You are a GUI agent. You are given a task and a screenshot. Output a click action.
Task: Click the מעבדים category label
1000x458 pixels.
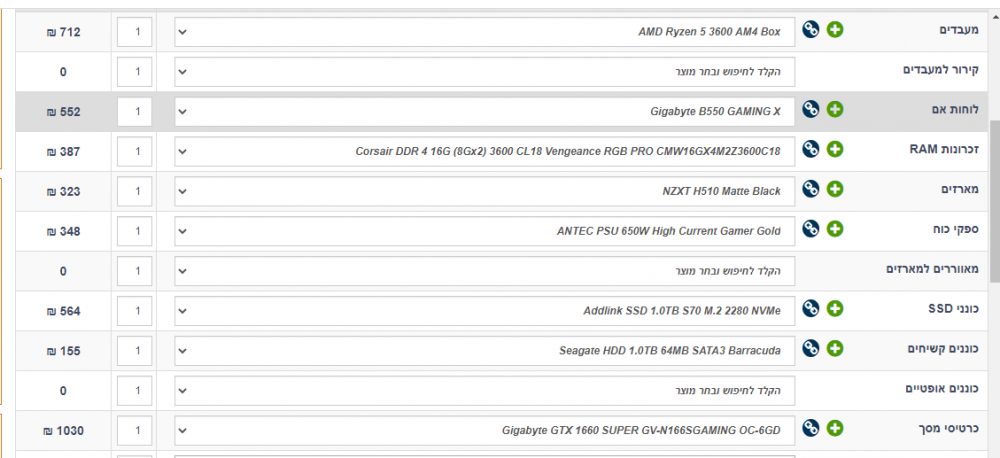click(x=959, y=30)
